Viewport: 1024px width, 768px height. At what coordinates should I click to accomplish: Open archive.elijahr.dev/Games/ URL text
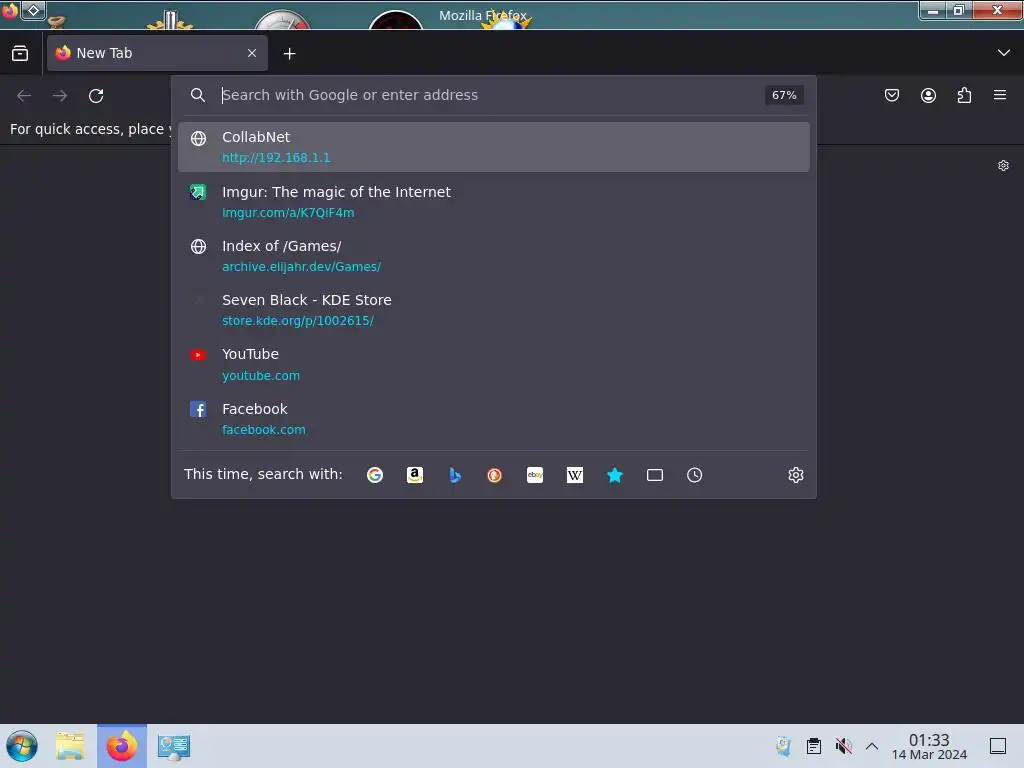pyautogui.click(x=301, y=267)
